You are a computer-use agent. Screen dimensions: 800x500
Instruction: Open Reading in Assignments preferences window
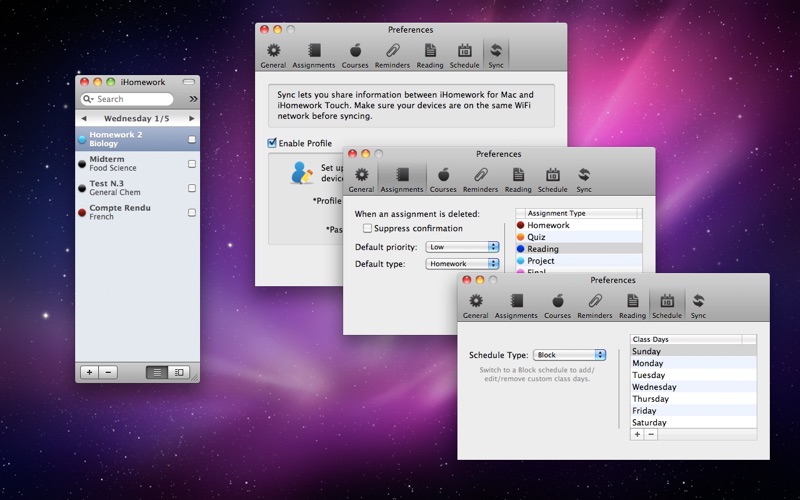(518, 180)
